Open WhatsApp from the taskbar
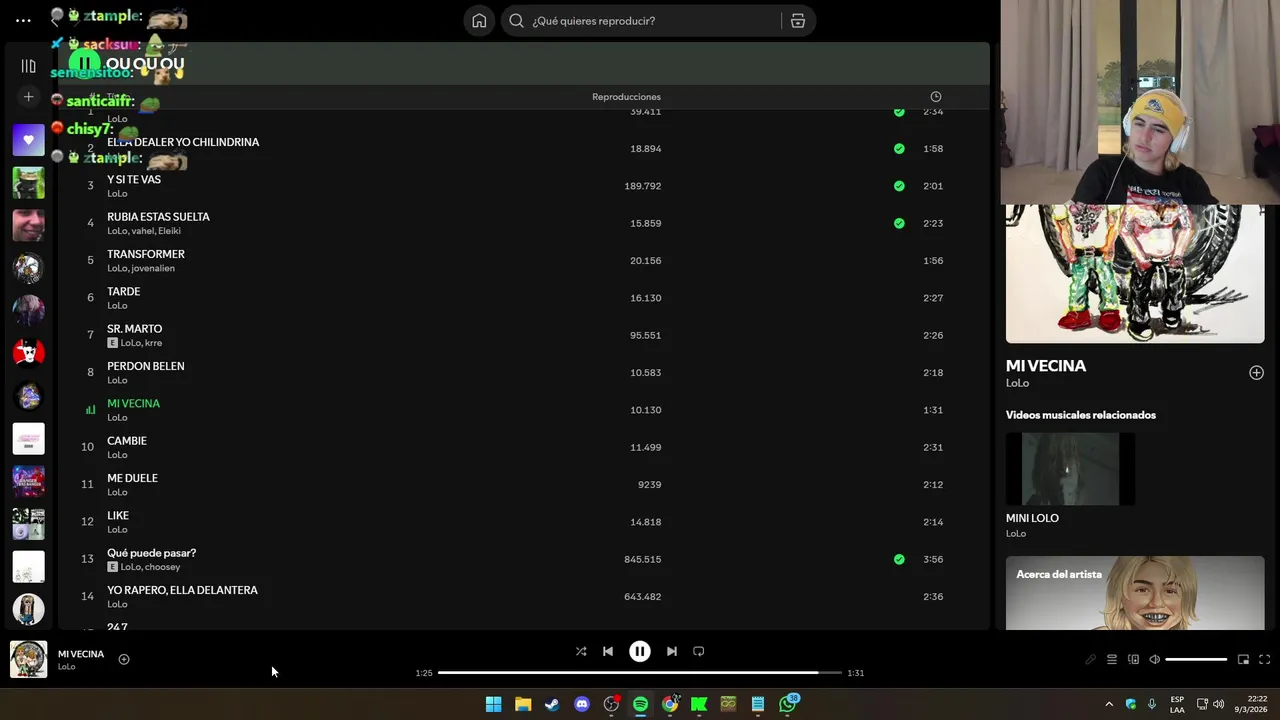Viewport: 1280px width, 720px height. click(x=788, y=704)
